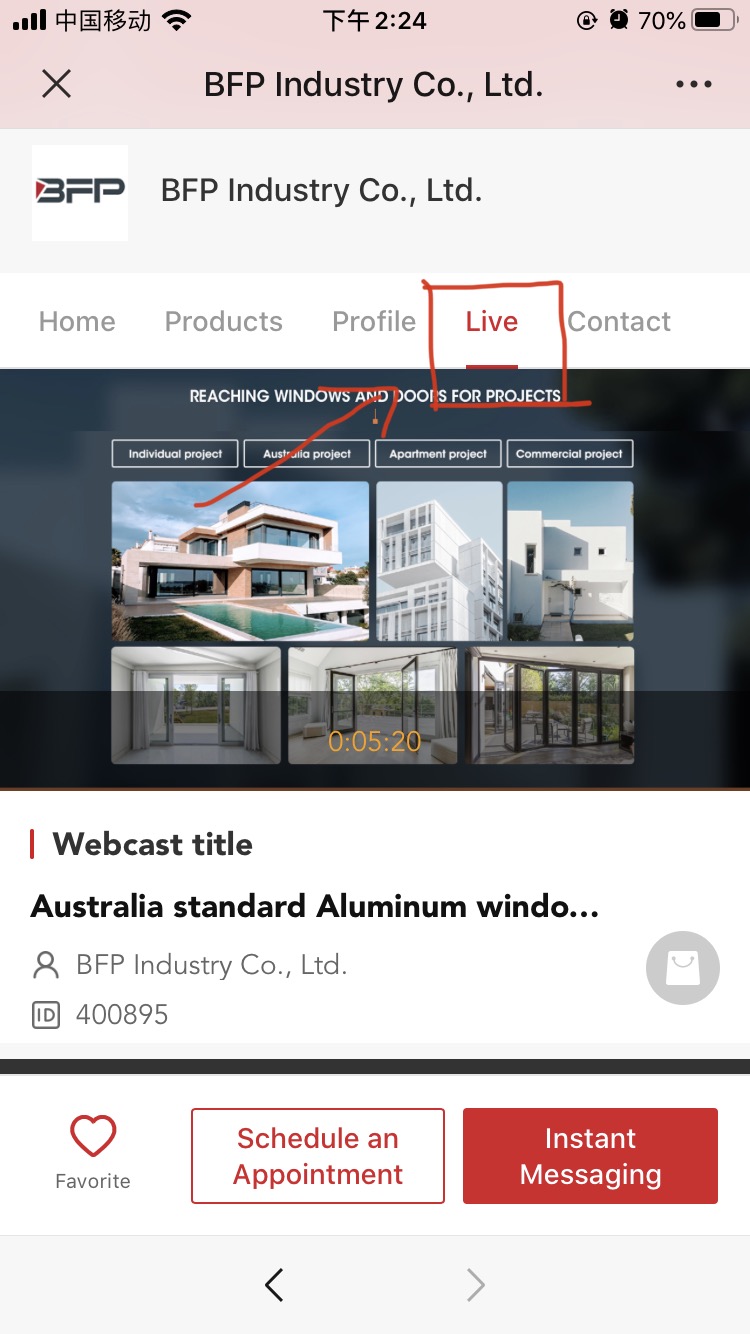Select the Live tab

[492, 322]
